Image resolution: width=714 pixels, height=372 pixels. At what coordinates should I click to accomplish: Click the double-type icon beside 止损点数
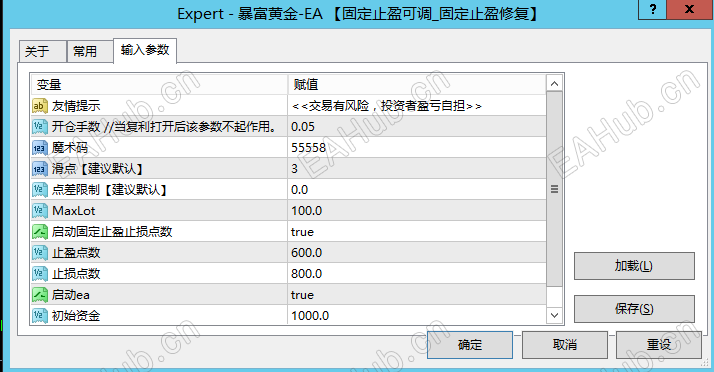click(x=40, y=274)
